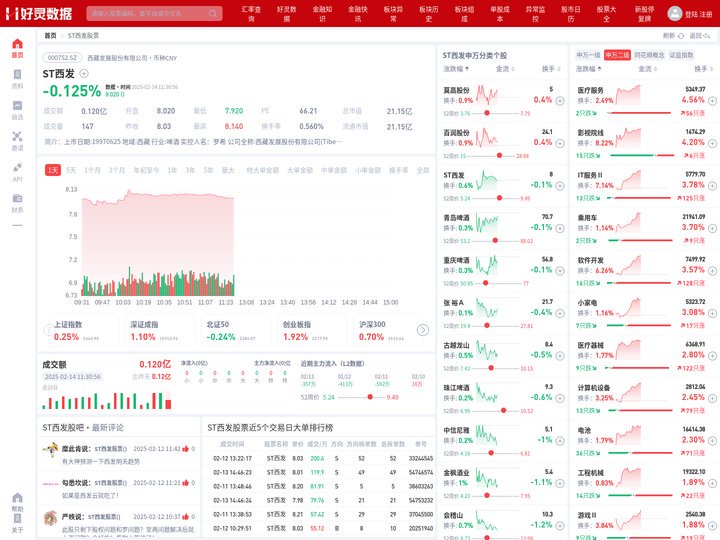Open the 股市日历 menu item
720x540 pixels.
pyautogui.click(x=571, y=14)
